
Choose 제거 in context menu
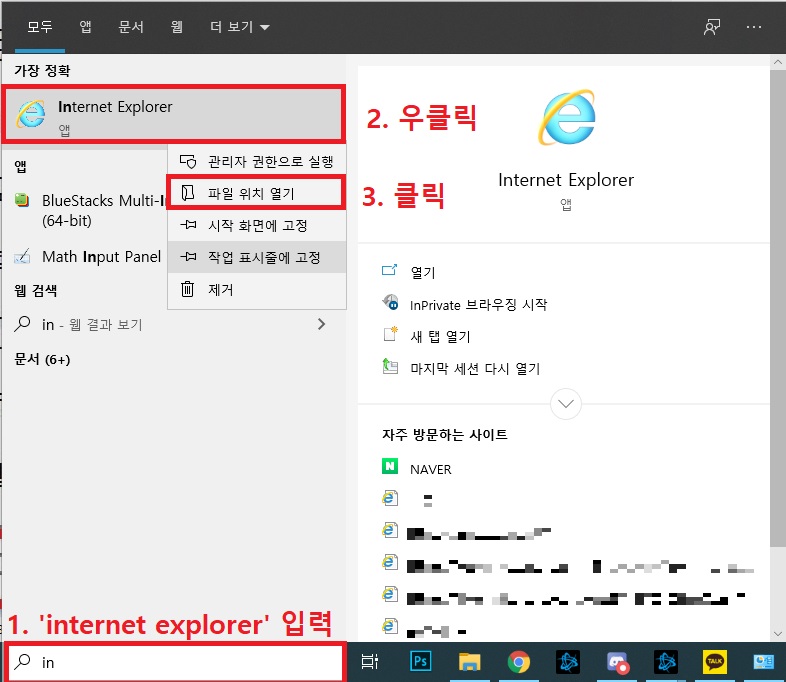point(257,289)
